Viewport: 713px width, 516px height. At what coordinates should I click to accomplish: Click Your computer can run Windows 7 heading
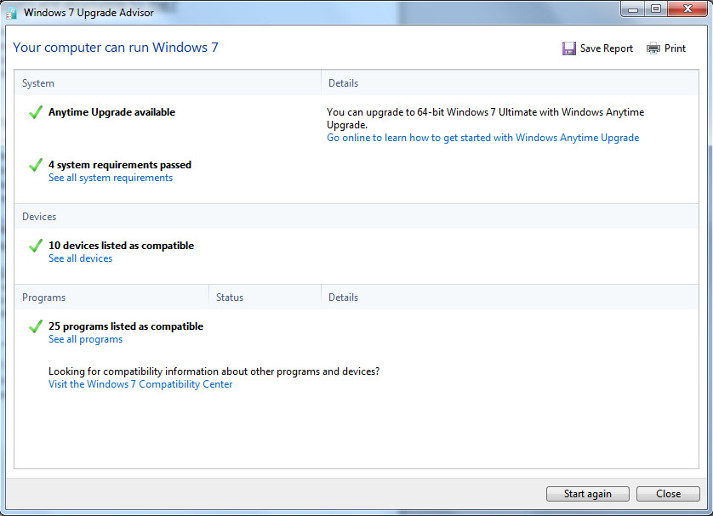(x=115, y=48)
